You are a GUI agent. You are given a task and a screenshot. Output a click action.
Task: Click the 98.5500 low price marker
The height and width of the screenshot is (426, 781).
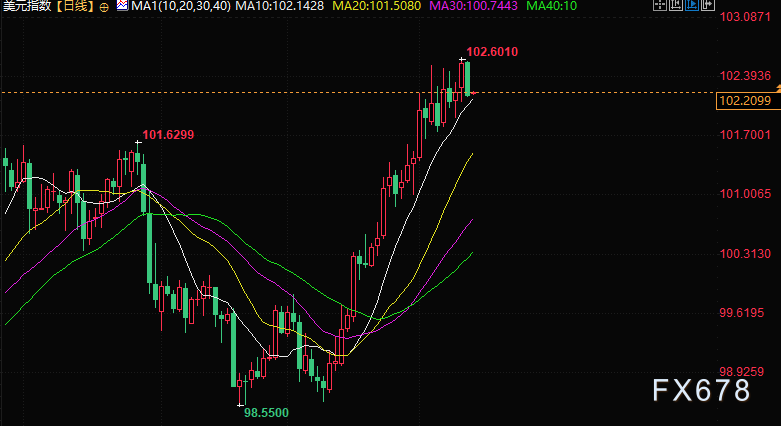tap(266, 413)
